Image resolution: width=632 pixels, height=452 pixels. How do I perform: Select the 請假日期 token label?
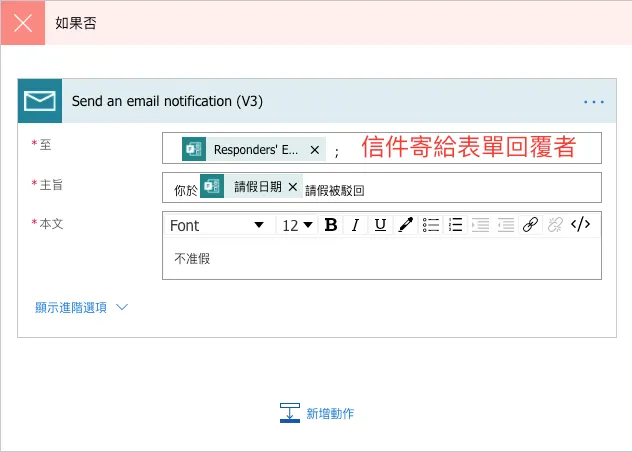[258, 187]
